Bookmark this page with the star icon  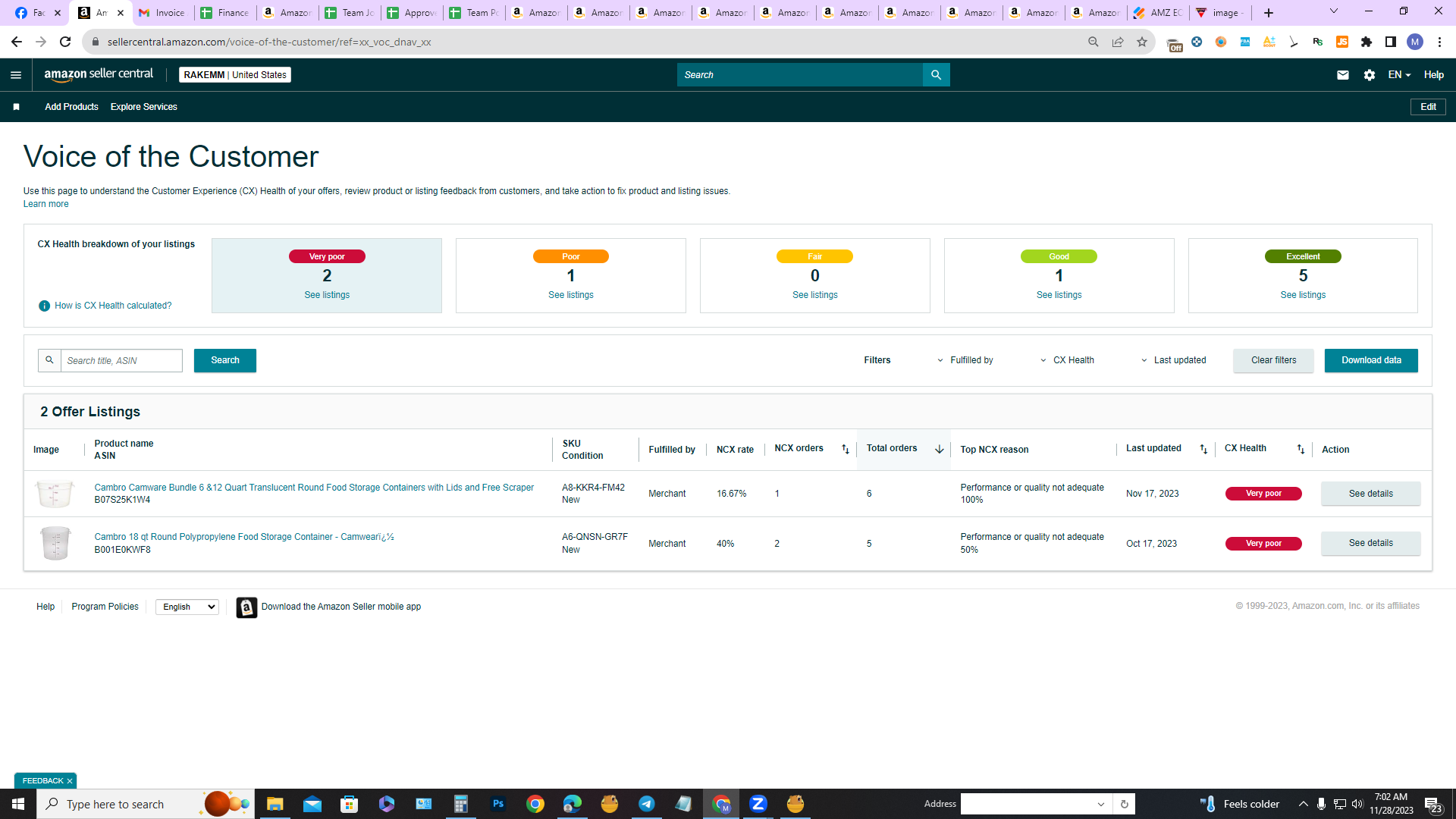point(1141,42)
